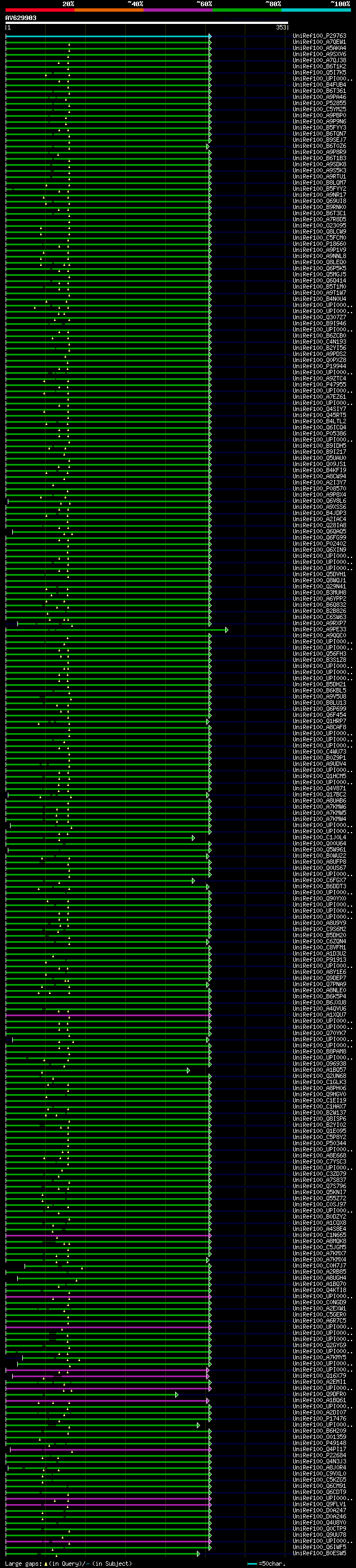Screen dimensions: 356x1568
Task: Select the white query sequence bar
Action: pyautogui.click(x=147, y=23)
